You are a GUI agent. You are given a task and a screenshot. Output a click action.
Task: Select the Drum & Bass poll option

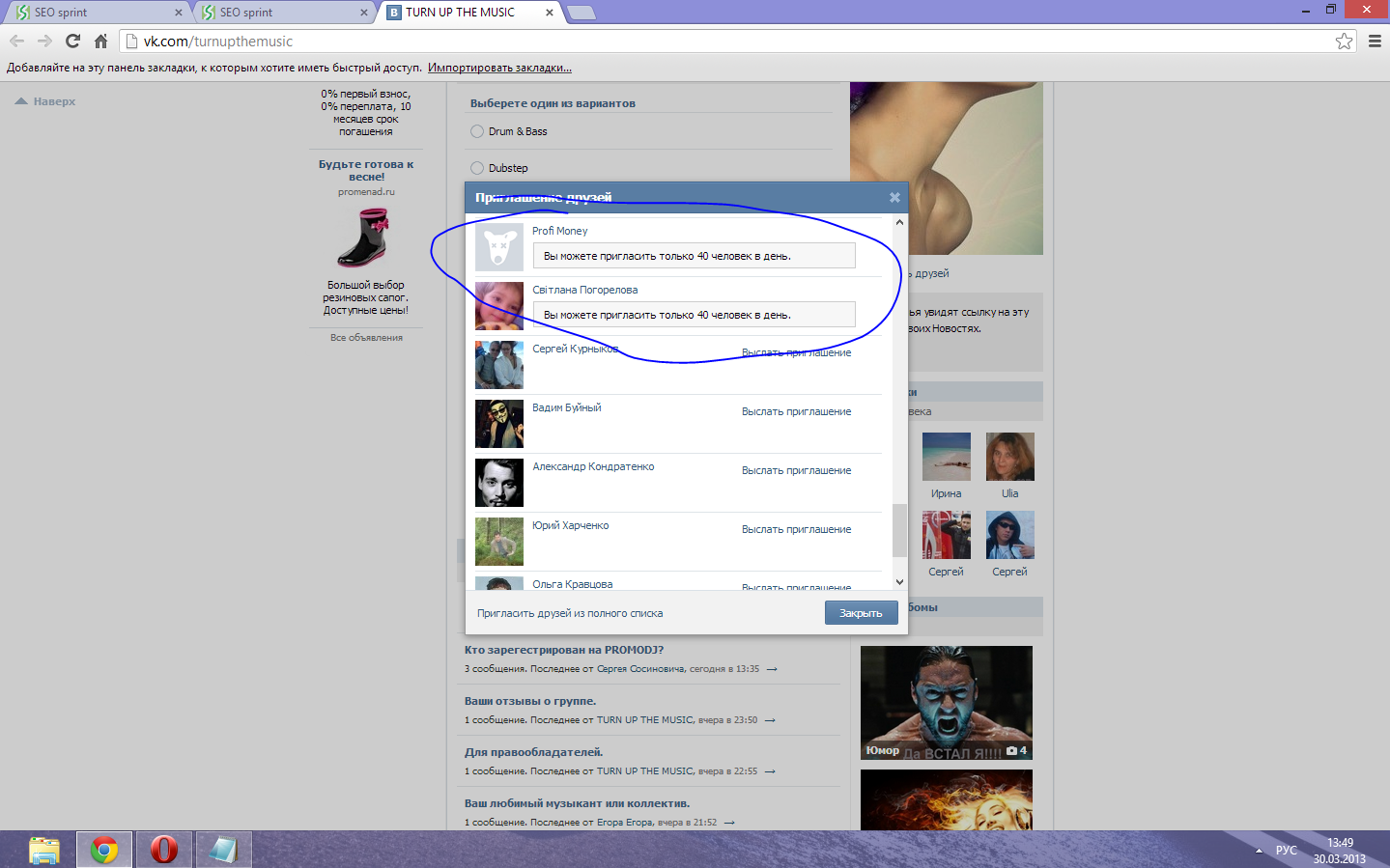(x=477, y=131)
